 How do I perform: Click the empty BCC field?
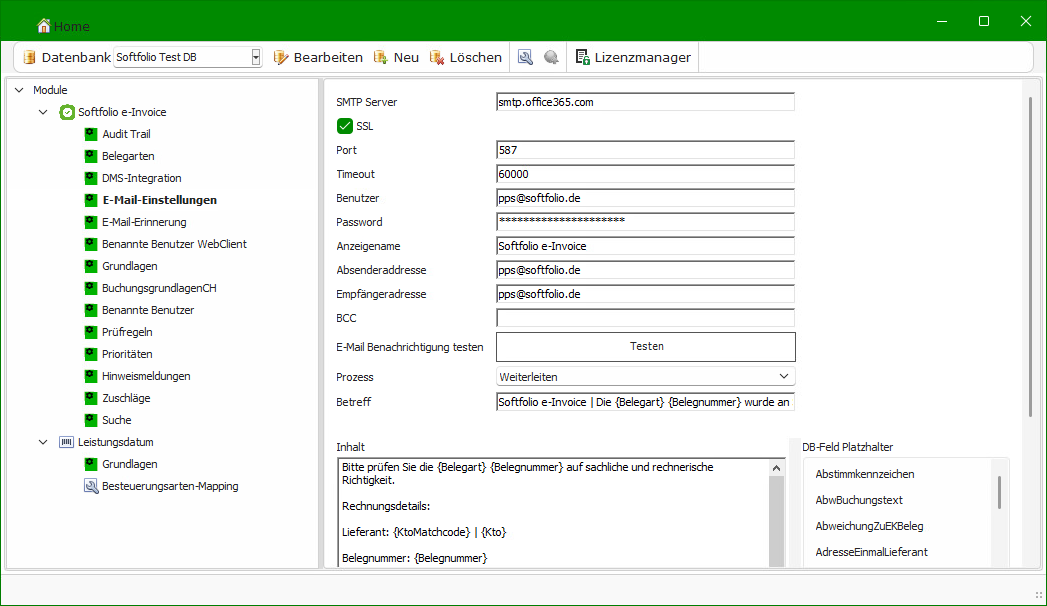coord(645,318)
